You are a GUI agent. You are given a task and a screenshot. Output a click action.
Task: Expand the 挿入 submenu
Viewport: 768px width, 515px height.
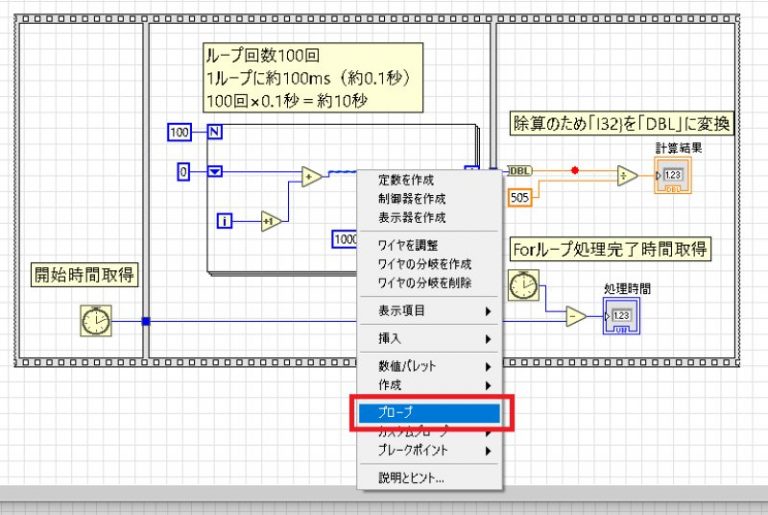tap(429, 339)
